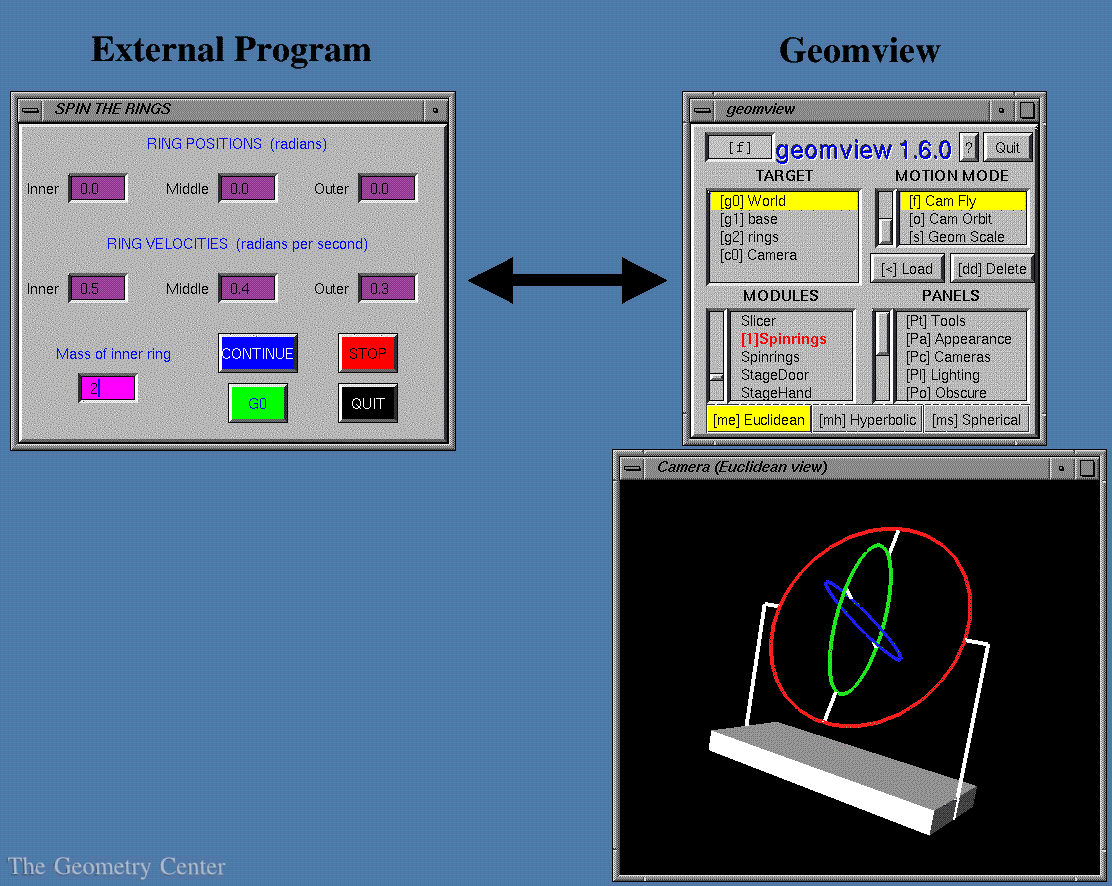This screenshot has height=886, width=1112.
Task: Switch geomview to Spherical mode
Action: pos(976,419)
